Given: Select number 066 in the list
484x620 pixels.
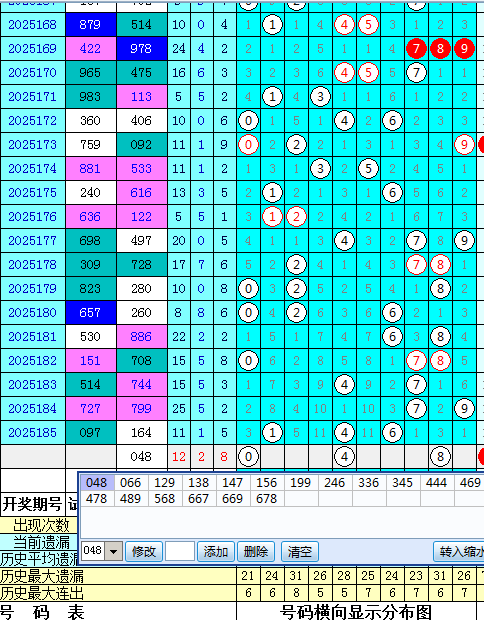Looking at the screenshot, I should click(130, 482).
